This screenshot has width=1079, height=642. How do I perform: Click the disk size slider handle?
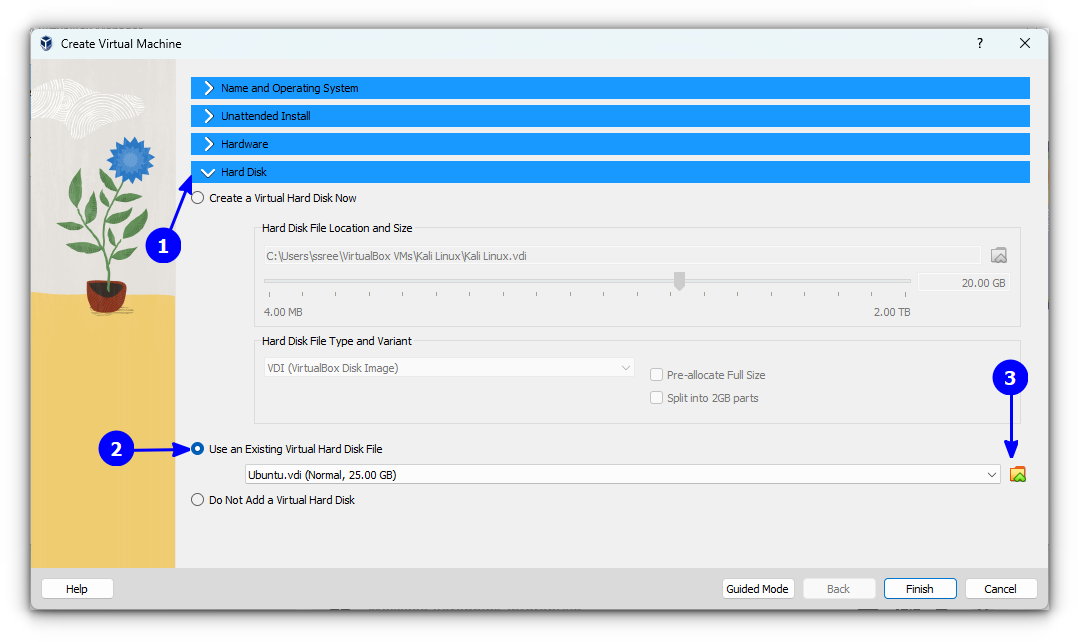coord(679,282)
